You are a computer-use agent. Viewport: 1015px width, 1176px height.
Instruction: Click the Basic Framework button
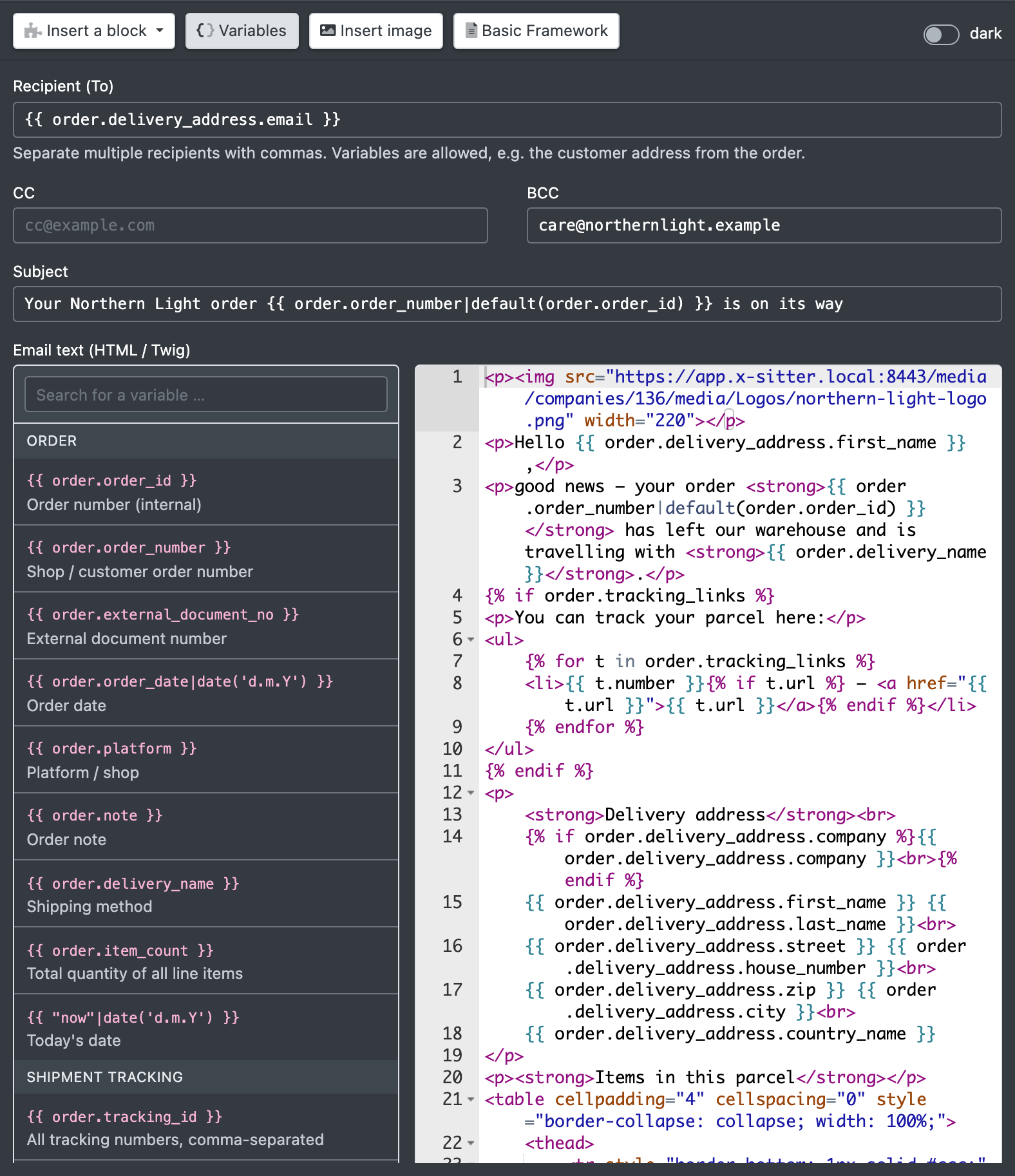coord(536,31)
